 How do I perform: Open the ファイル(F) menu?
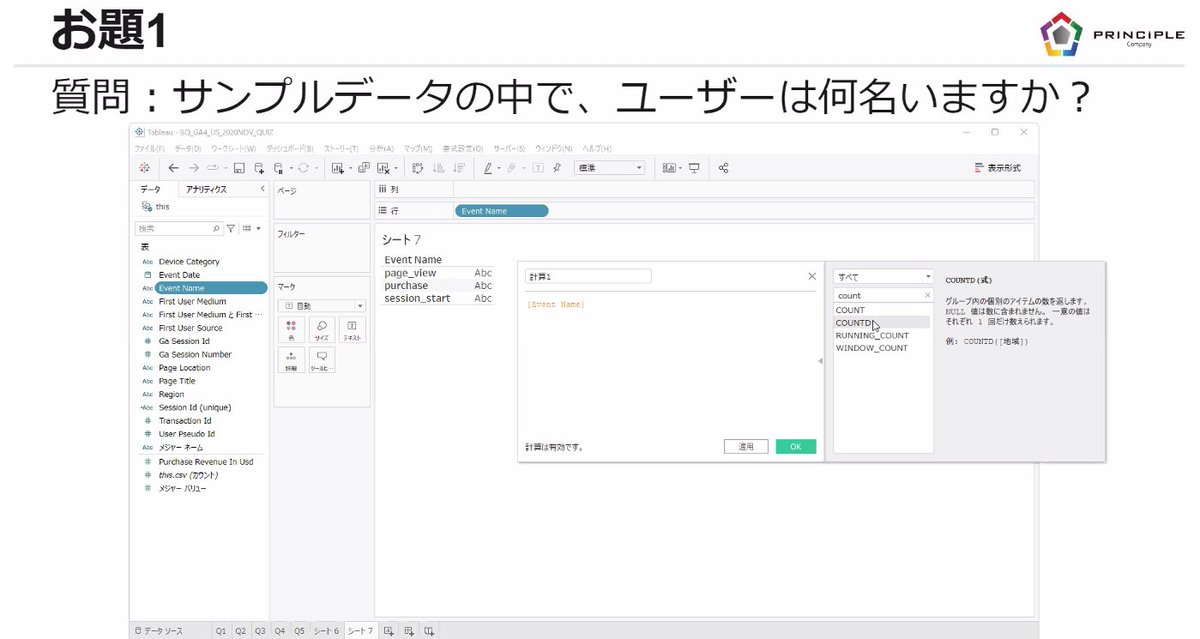tap(148, 148)
